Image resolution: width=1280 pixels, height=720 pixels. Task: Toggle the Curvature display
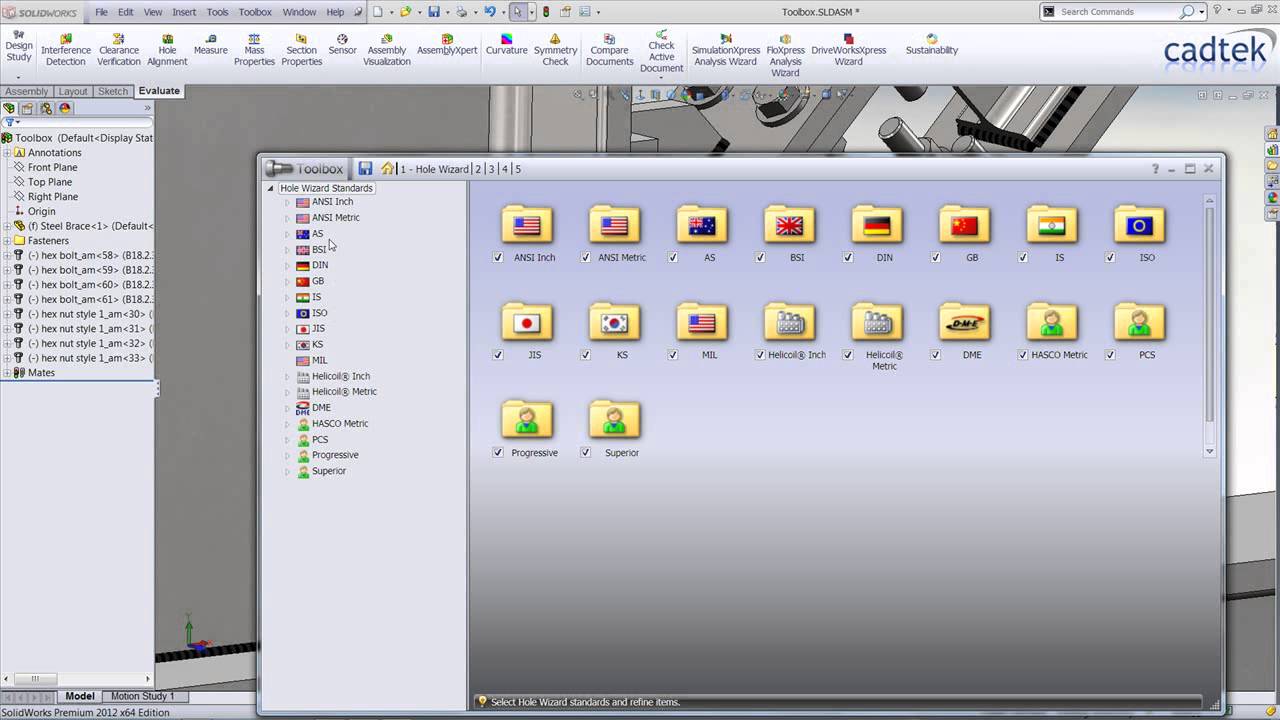pyautogui.click(x=507, y=45)
